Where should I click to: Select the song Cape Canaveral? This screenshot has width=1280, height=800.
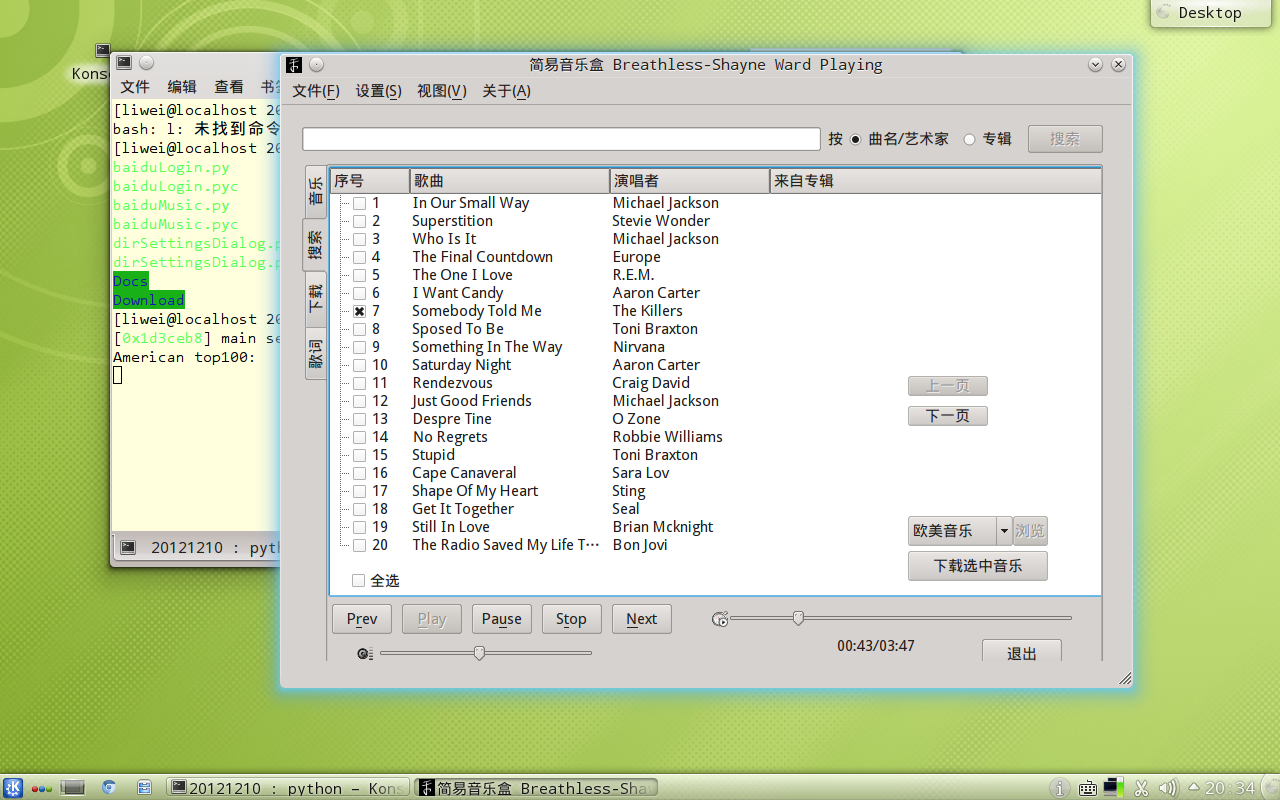click(x=464, y=473)
